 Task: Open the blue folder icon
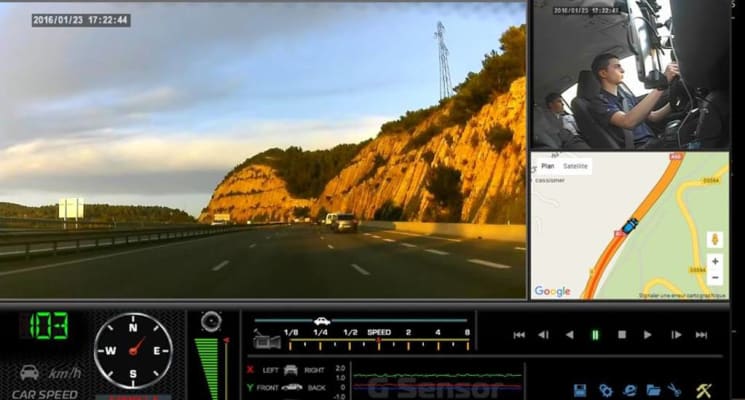653,390
